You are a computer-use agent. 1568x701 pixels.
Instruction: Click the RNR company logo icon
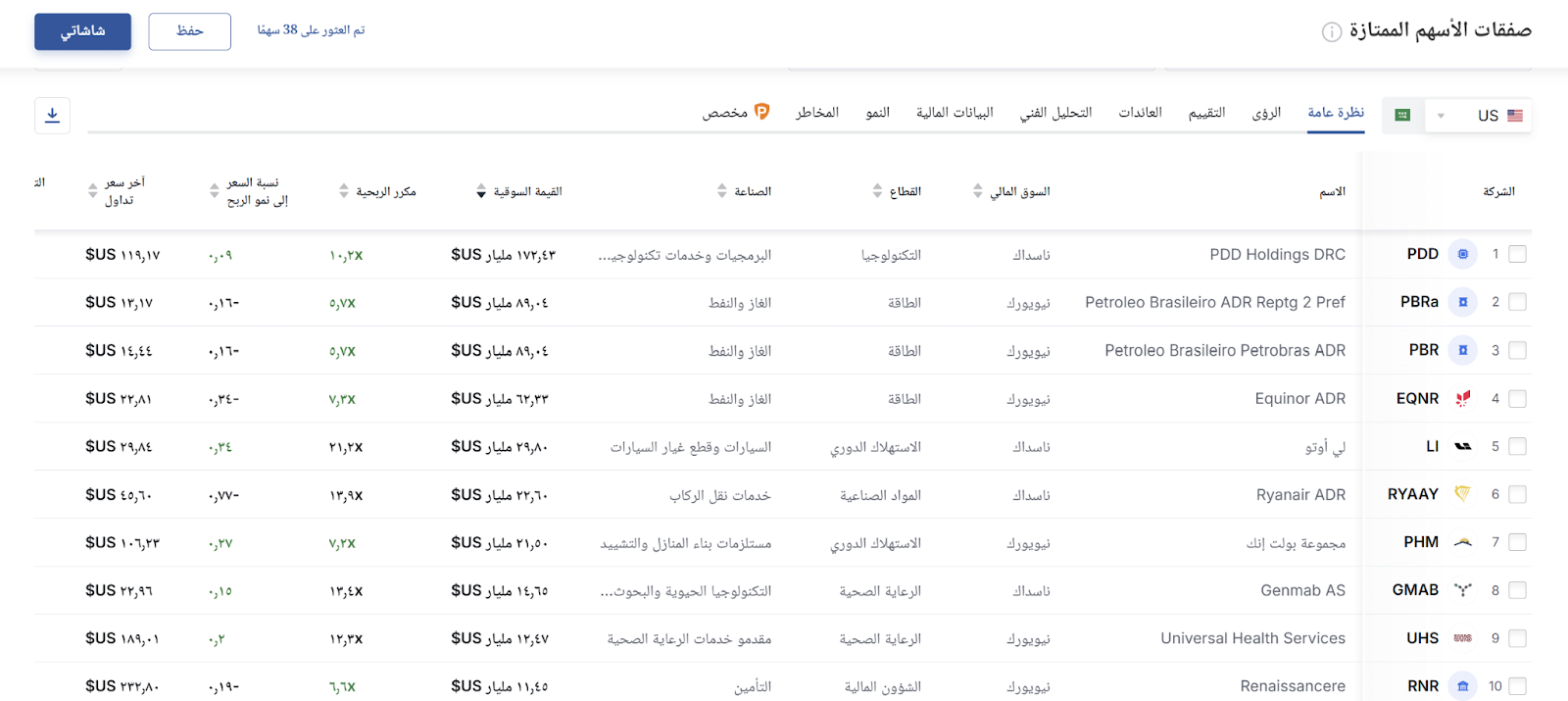(x=1463, y=686)
